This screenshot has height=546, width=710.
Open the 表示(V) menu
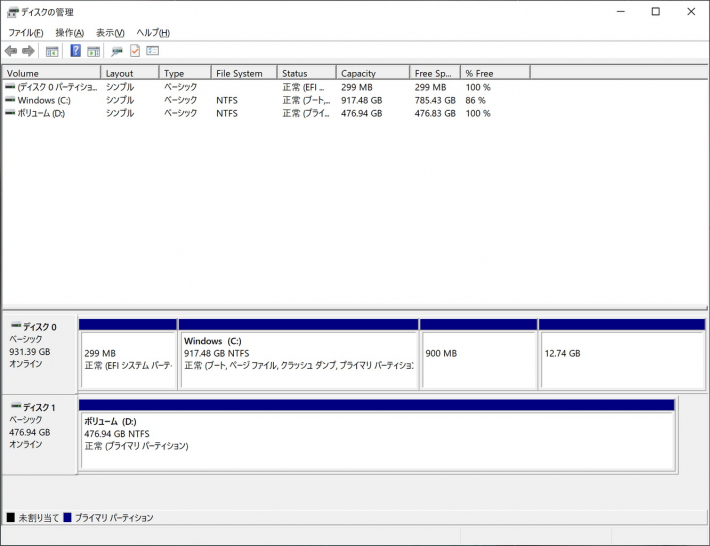[x=110, y=33]
